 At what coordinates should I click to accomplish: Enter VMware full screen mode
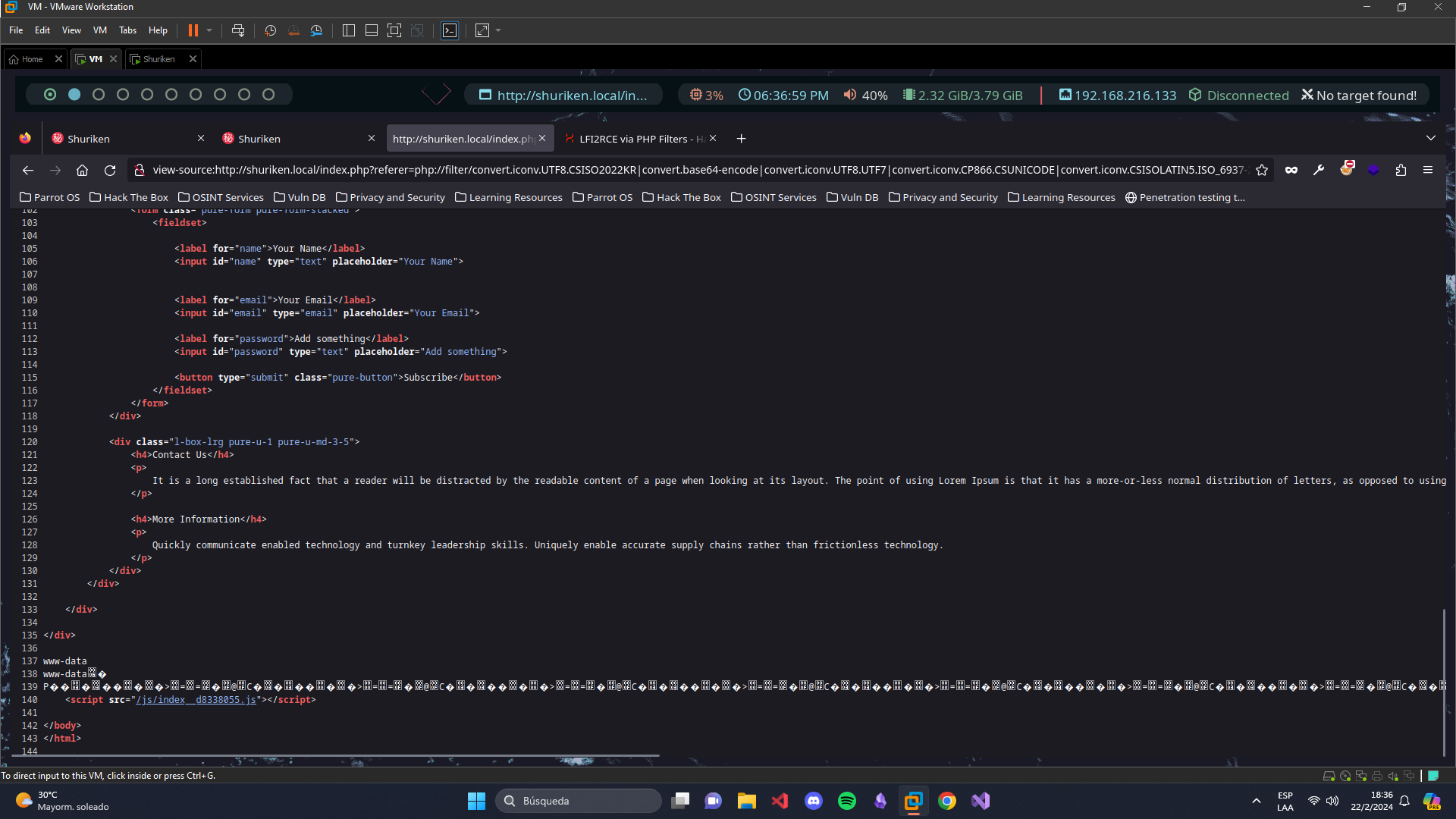pyautogui.click(x=394, y=30)
